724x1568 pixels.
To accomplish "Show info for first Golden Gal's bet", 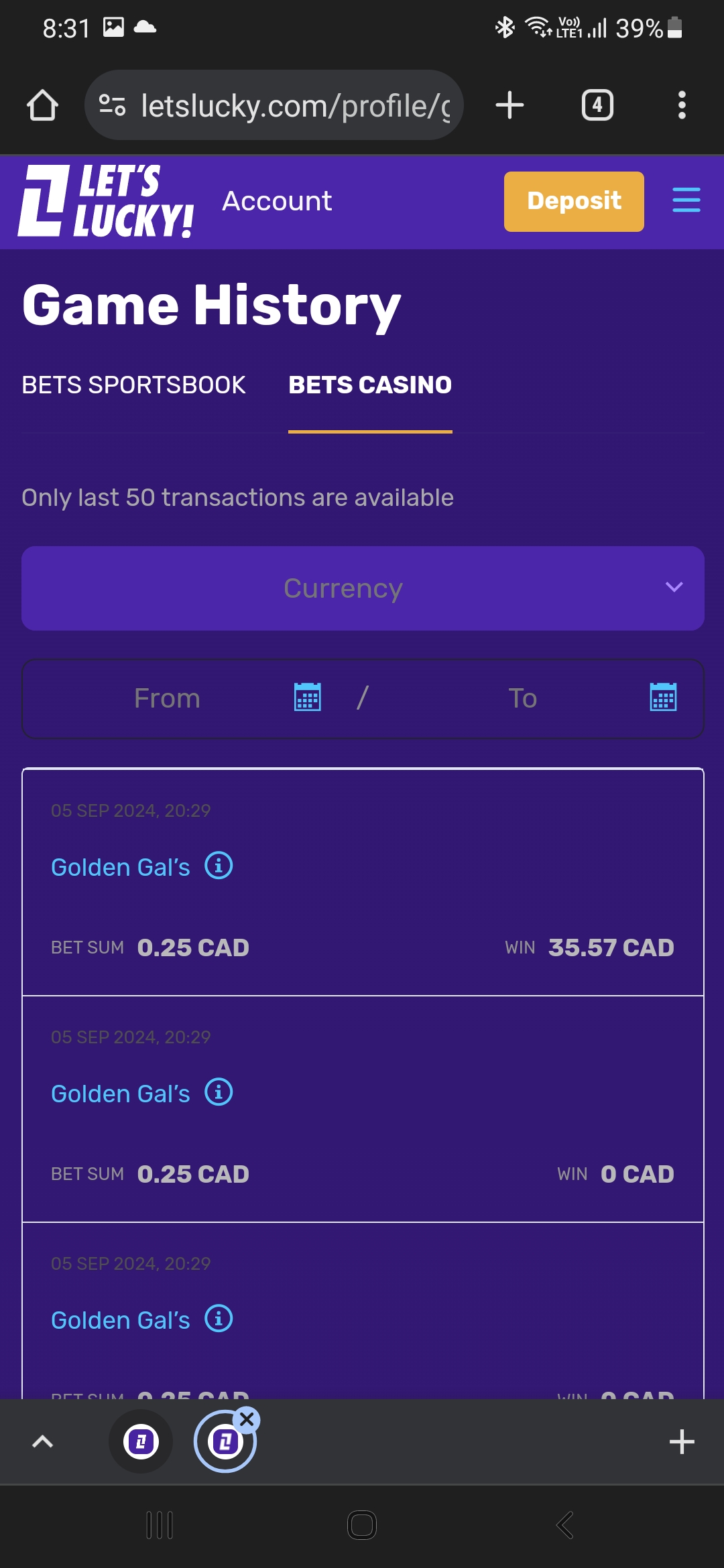I will point(219,865).
